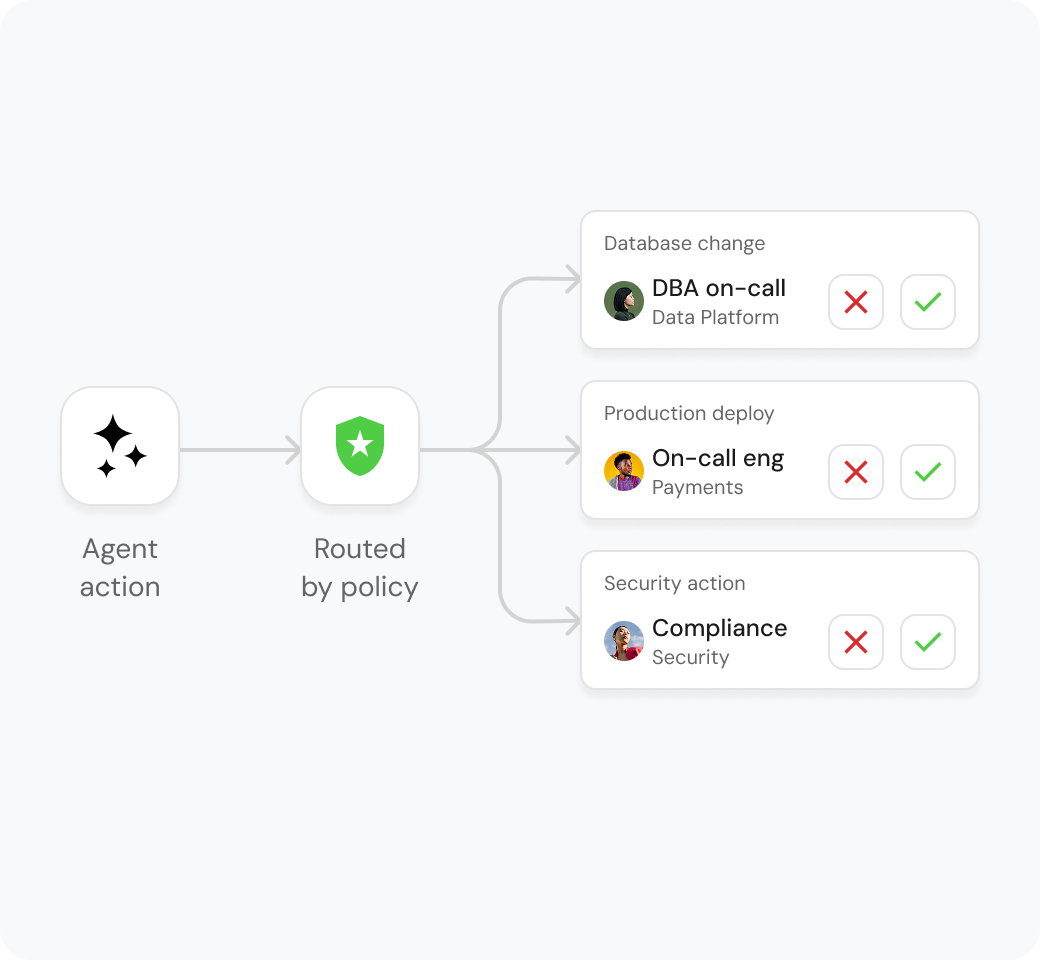This screenshot has width=1040, height=960.
Task: Click the Data Platform team label
Action: tap(716, 318)
